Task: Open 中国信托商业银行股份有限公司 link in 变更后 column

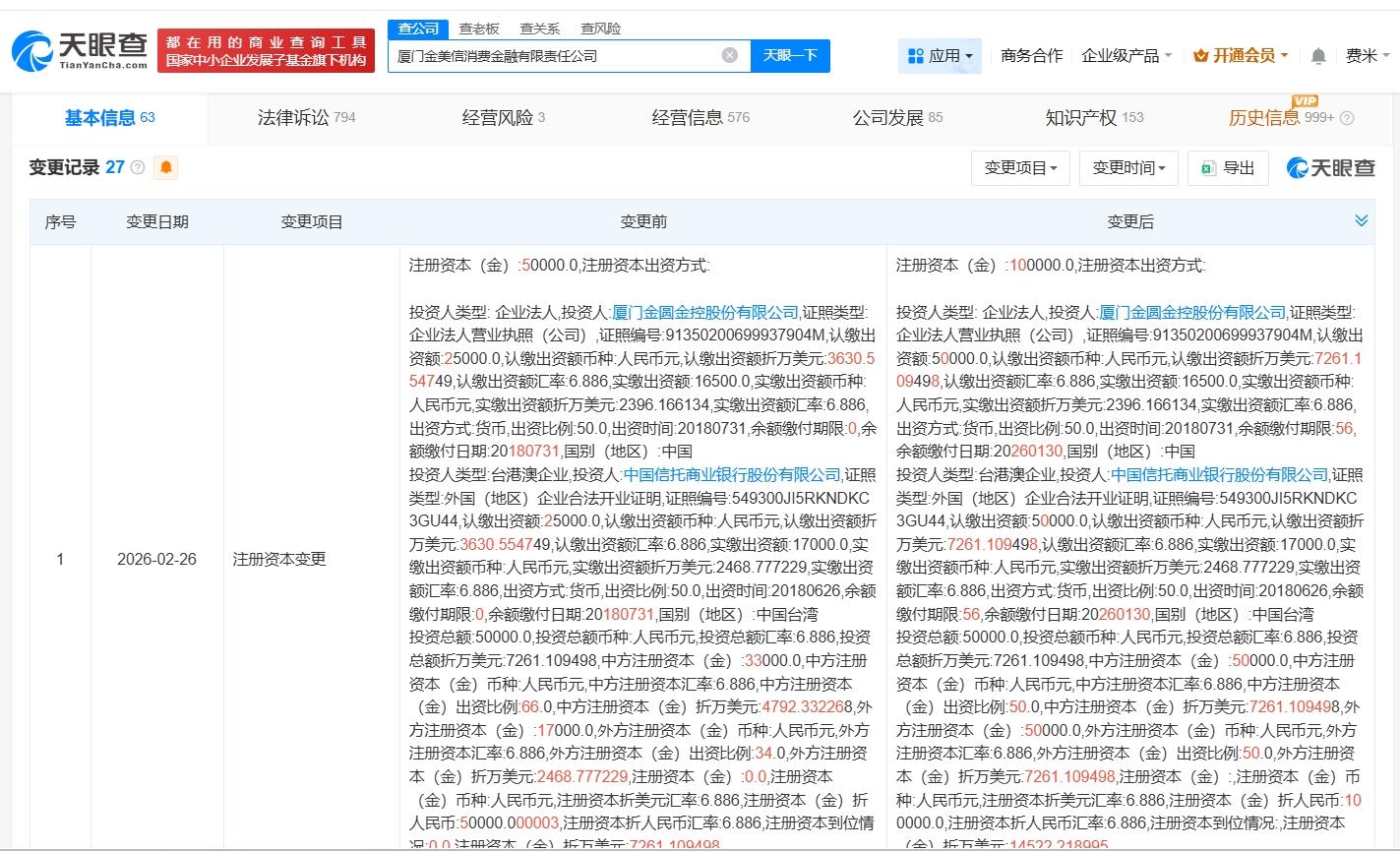Action: click(1220, 474)
